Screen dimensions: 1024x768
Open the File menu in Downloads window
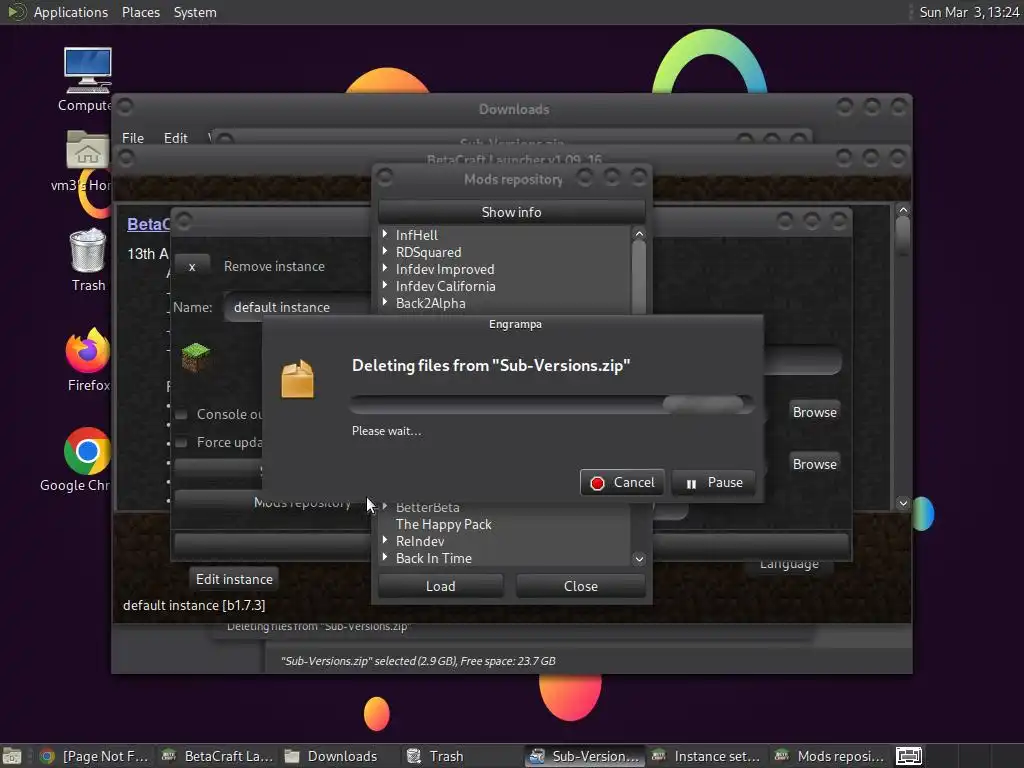click(x=133, y=138)
